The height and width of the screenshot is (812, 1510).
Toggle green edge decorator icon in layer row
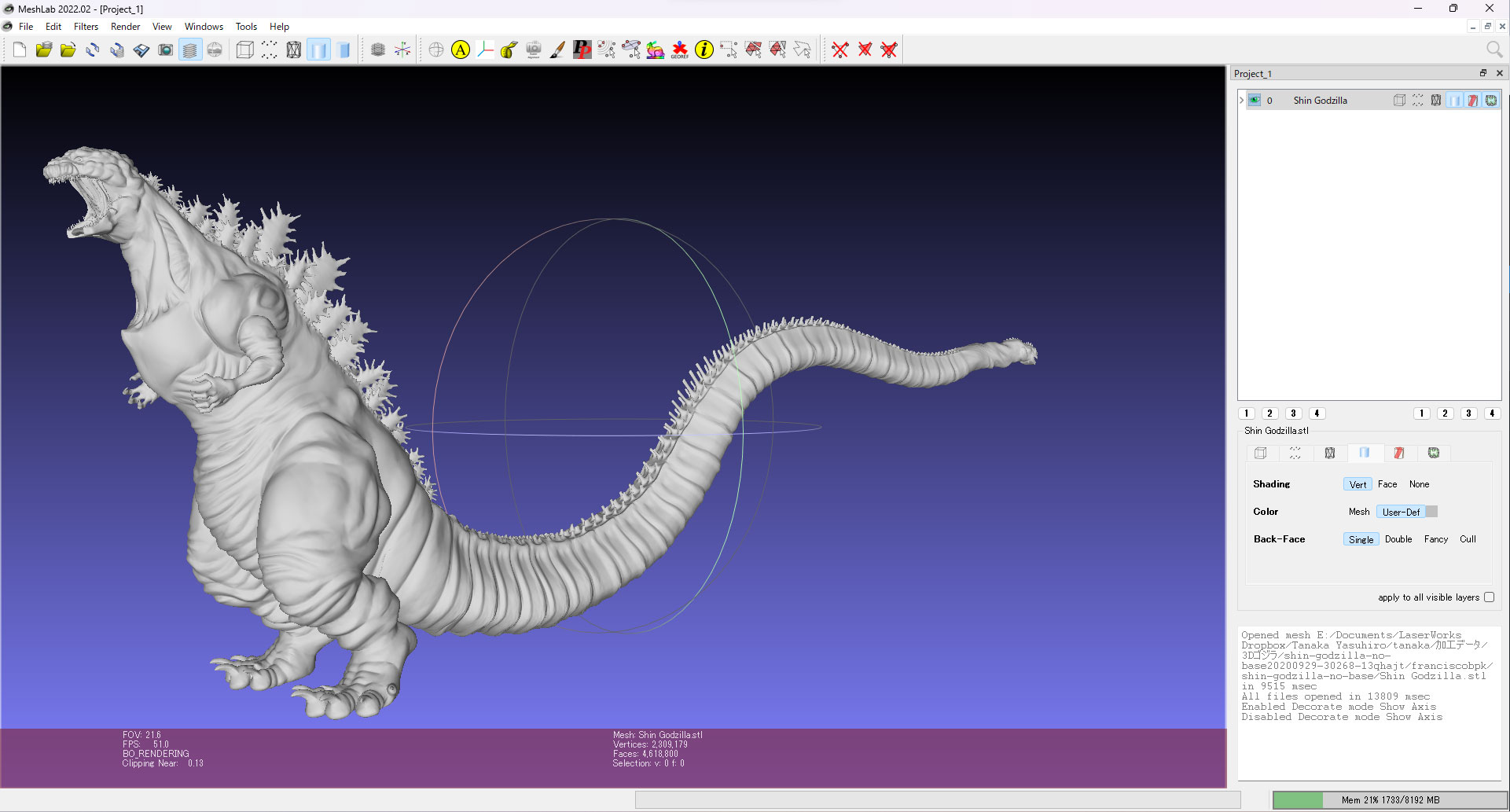click(x=1491, y=101)
